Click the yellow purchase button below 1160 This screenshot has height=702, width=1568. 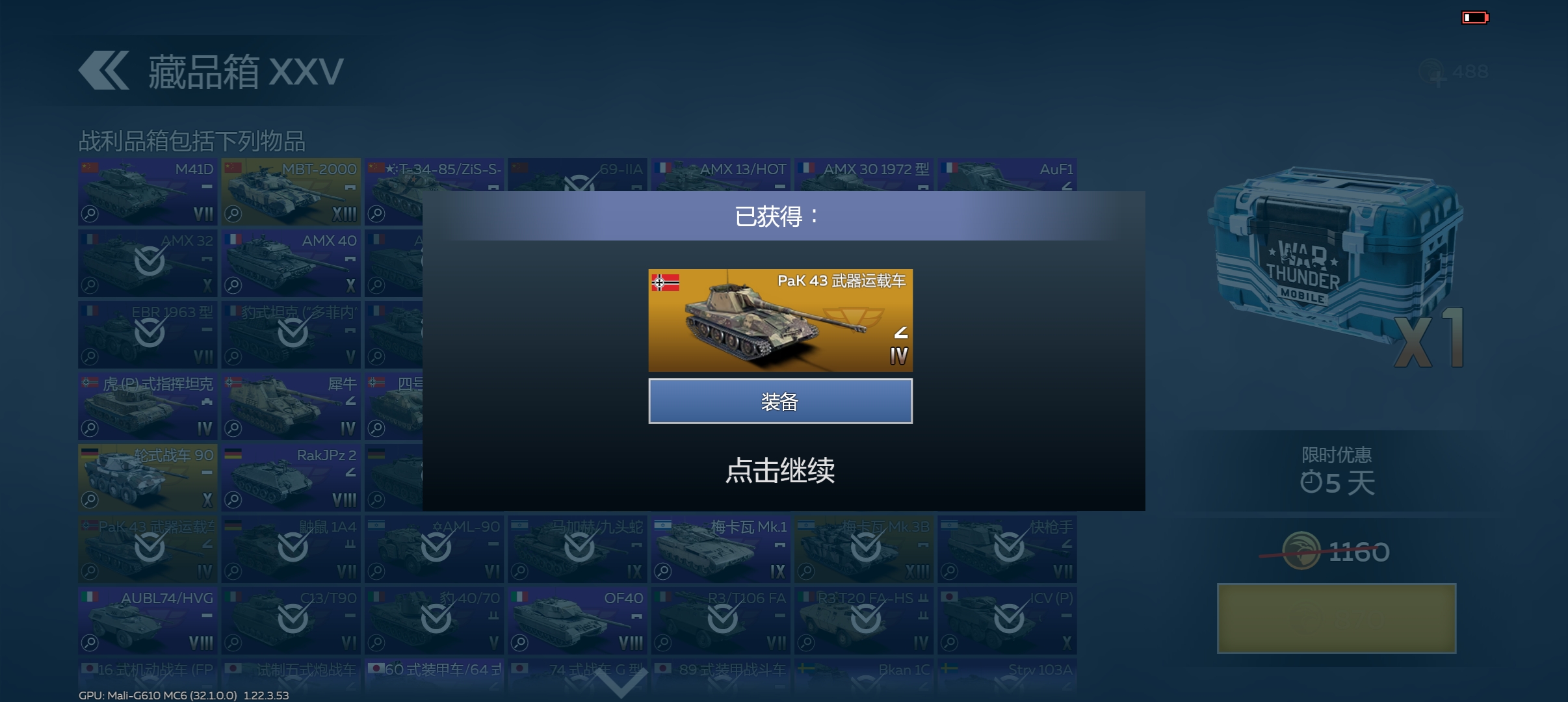(x=1337, y=618)
